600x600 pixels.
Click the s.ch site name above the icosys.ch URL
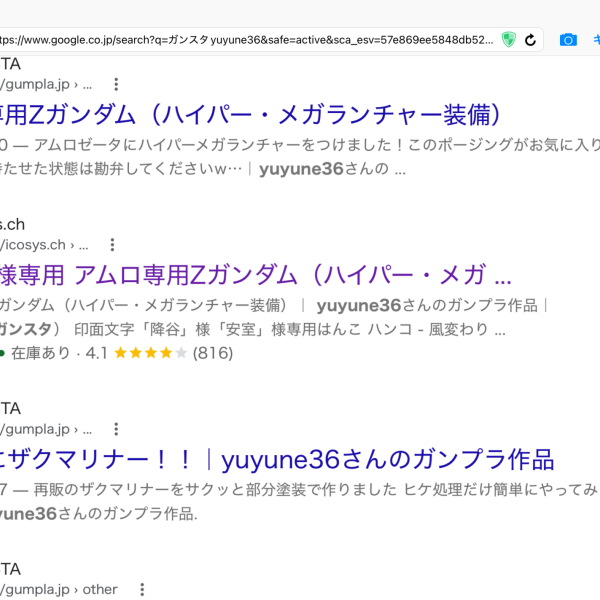(12, 225)
